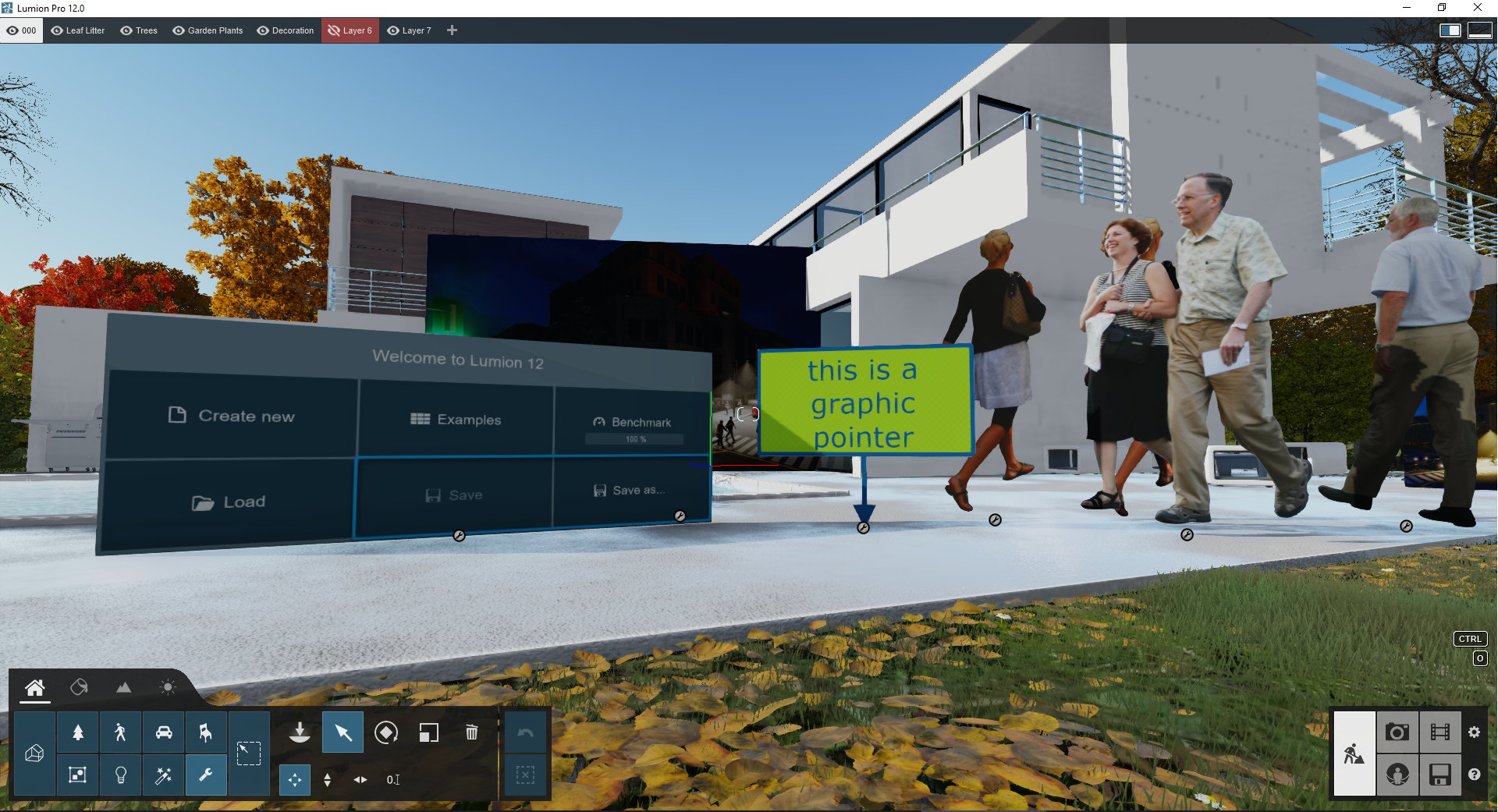1498x812 pixels.
Task: Show the hidden Layer 6
Action: coord(334,30)
